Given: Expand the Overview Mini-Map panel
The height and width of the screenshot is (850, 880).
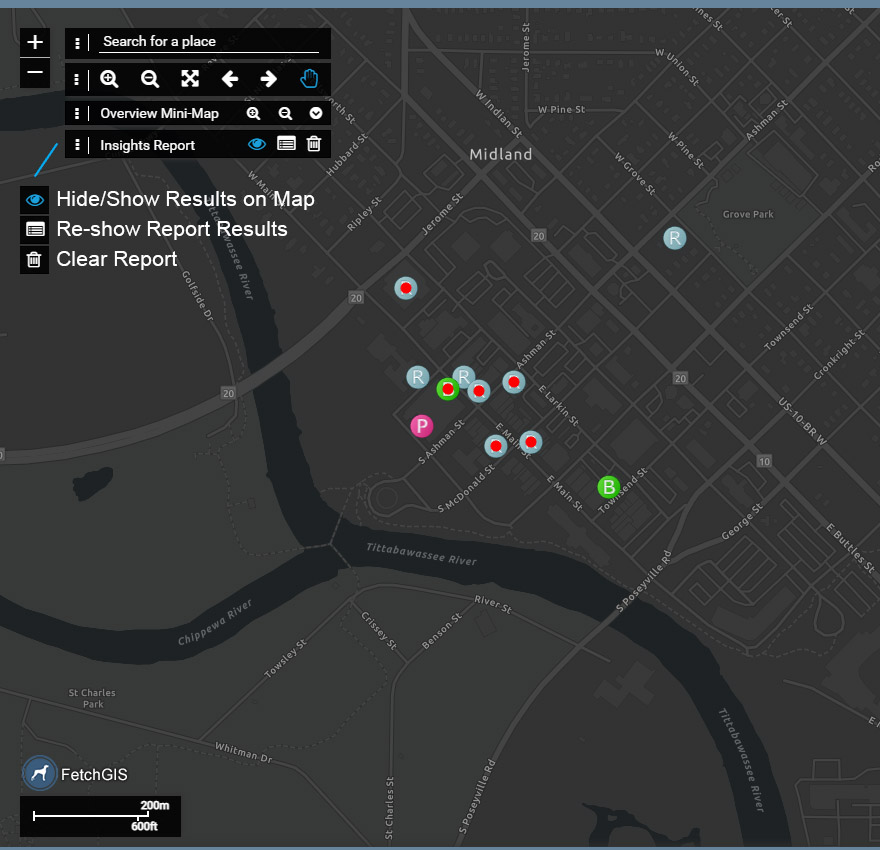Looking at the screenshot, I should pyautogui.click(x=316, y=114).
